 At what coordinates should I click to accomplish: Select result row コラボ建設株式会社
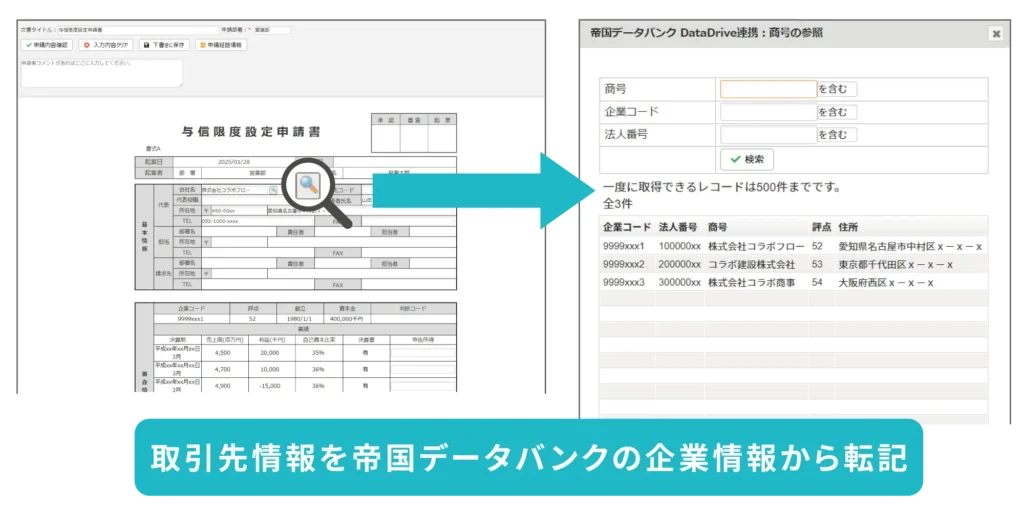793,264
